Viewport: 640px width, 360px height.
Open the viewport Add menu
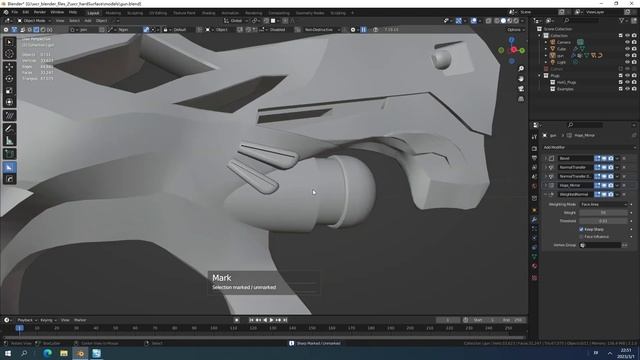pos(88,20)
